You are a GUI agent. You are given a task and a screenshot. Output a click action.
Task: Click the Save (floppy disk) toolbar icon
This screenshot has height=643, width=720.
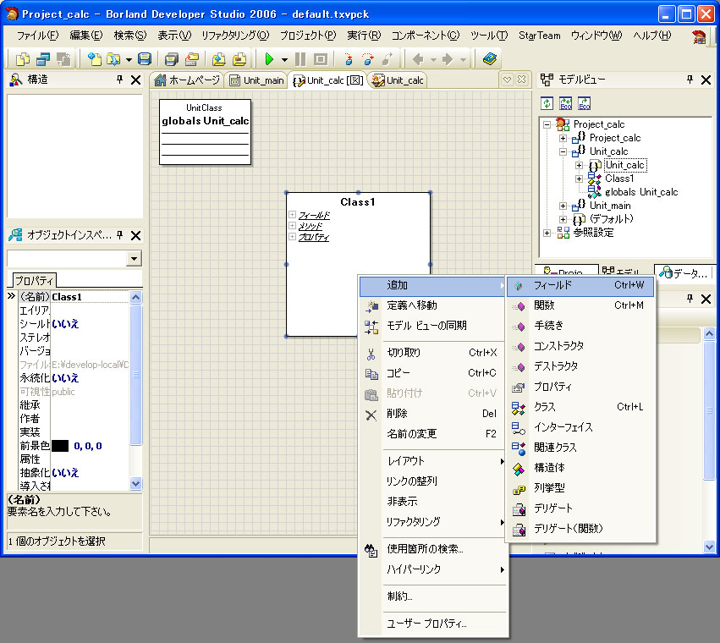click(145, 59)
